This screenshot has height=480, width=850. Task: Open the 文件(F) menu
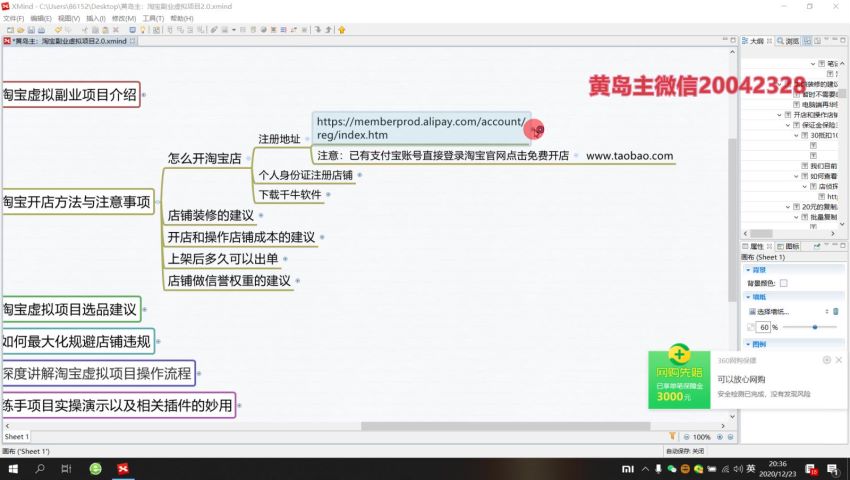click(x=14, y=18)
